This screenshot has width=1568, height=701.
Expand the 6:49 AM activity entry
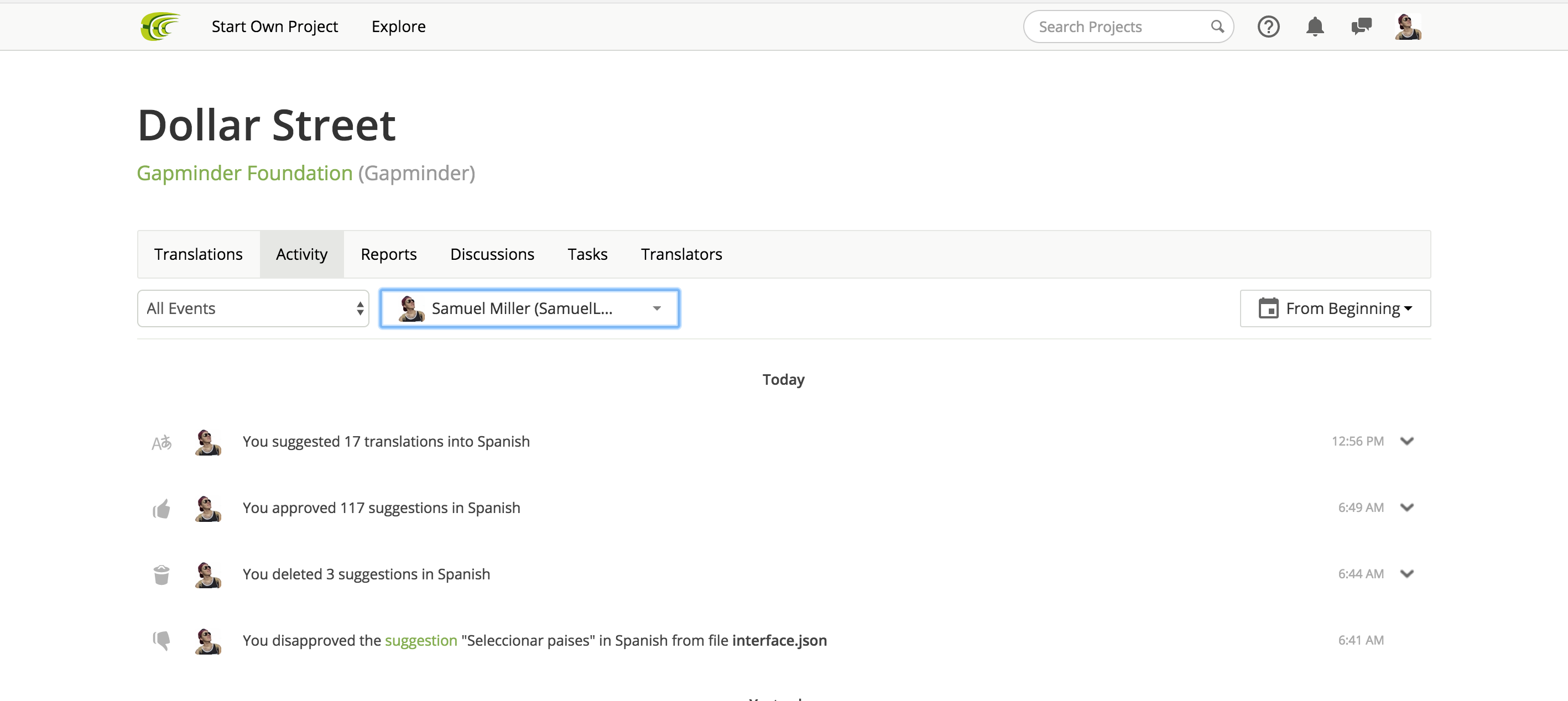(x=1406, y=508)
